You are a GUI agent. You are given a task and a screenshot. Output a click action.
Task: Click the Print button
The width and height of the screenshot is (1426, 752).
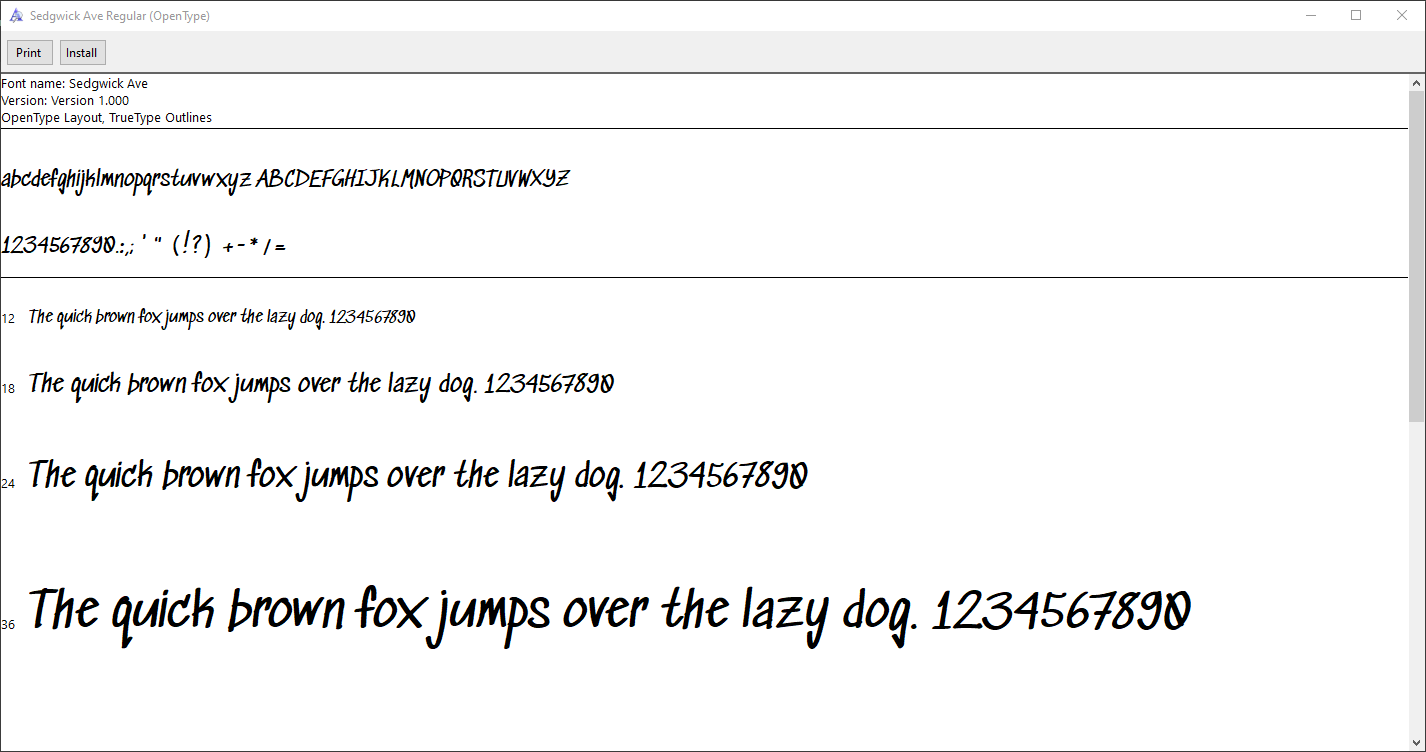point(29,53)
